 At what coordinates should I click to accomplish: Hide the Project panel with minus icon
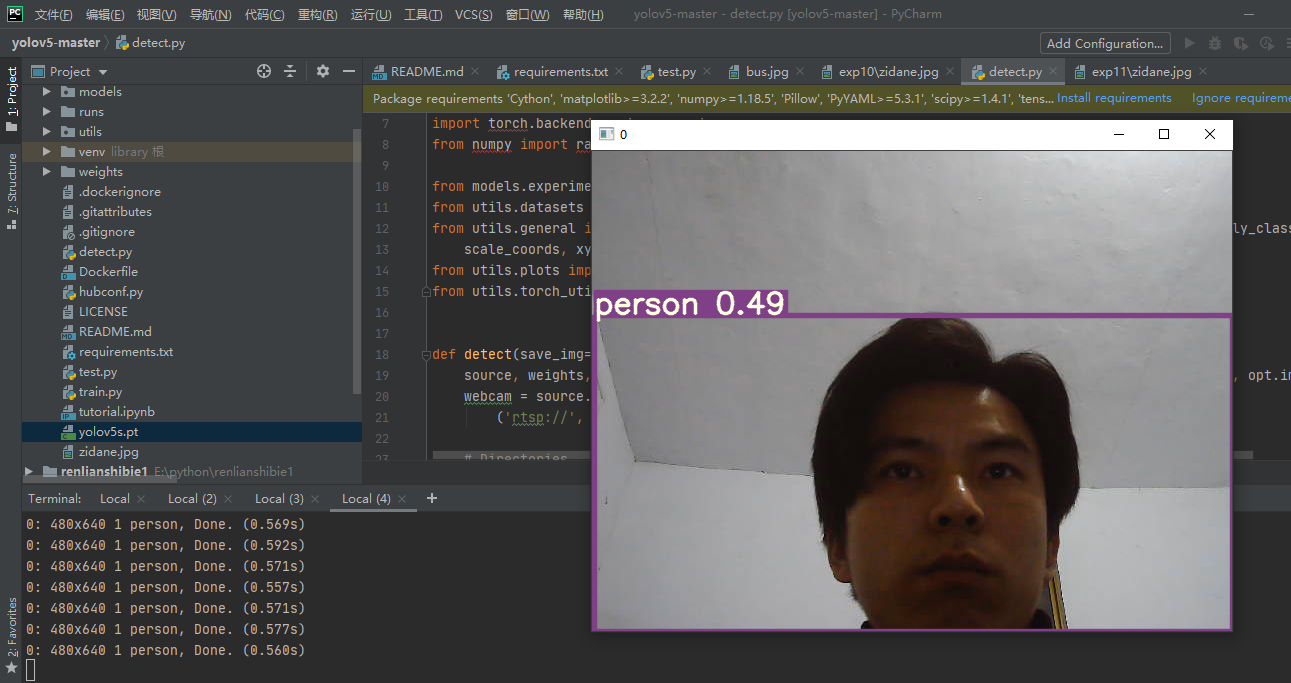click(x=349, y=71)
